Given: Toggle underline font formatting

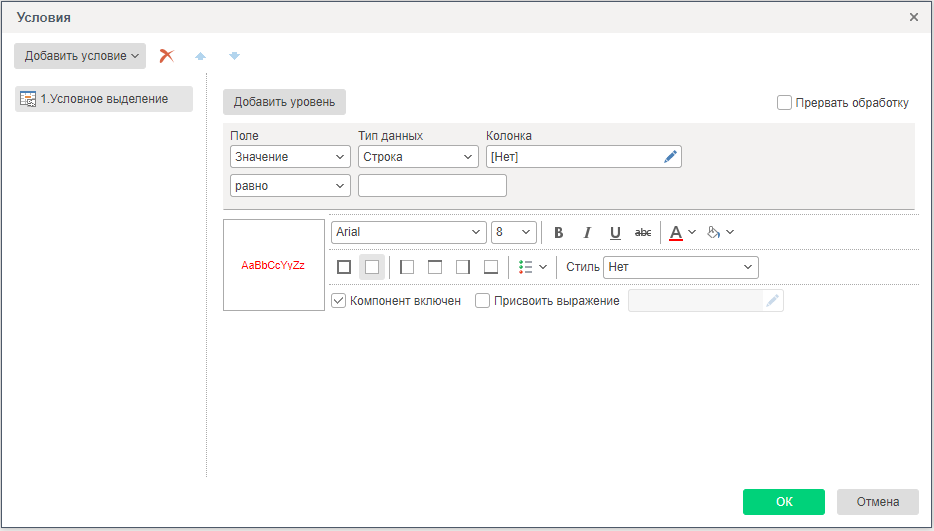Looking at the screenshot, I should pyautogui.click(x=615, y=232).
